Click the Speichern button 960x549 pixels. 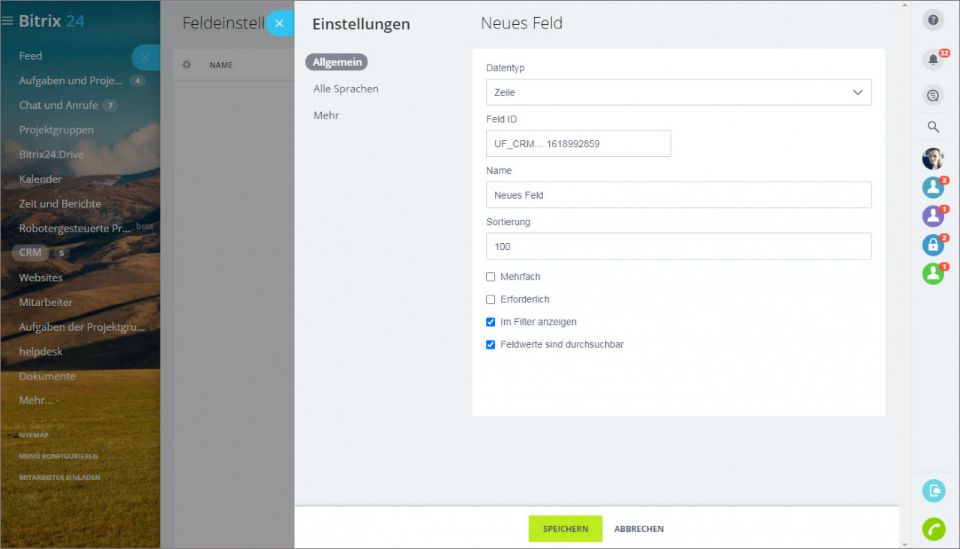(565, 529)
